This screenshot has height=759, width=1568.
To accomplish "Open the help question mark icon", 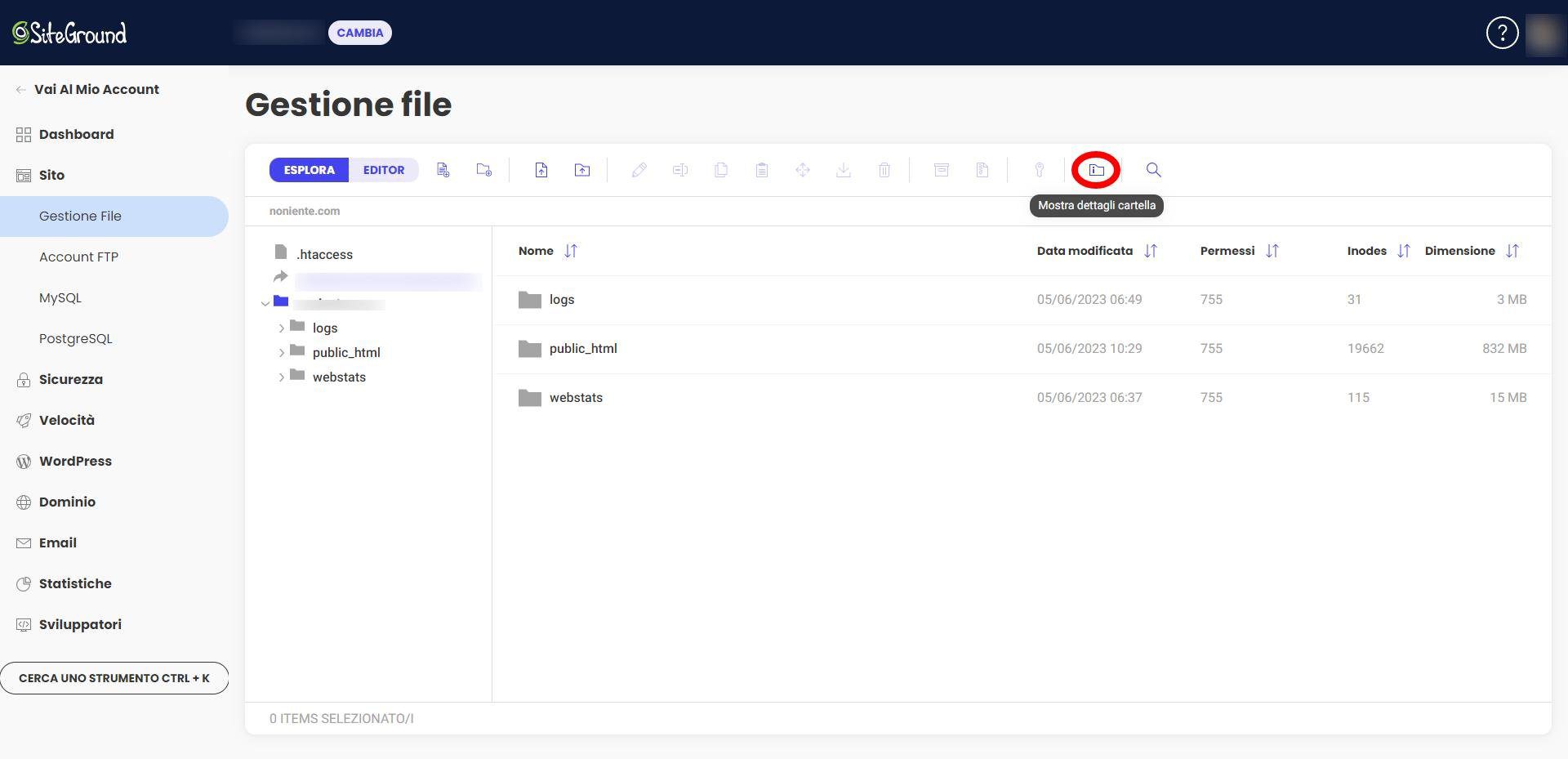I will (x=1501, y=33).
